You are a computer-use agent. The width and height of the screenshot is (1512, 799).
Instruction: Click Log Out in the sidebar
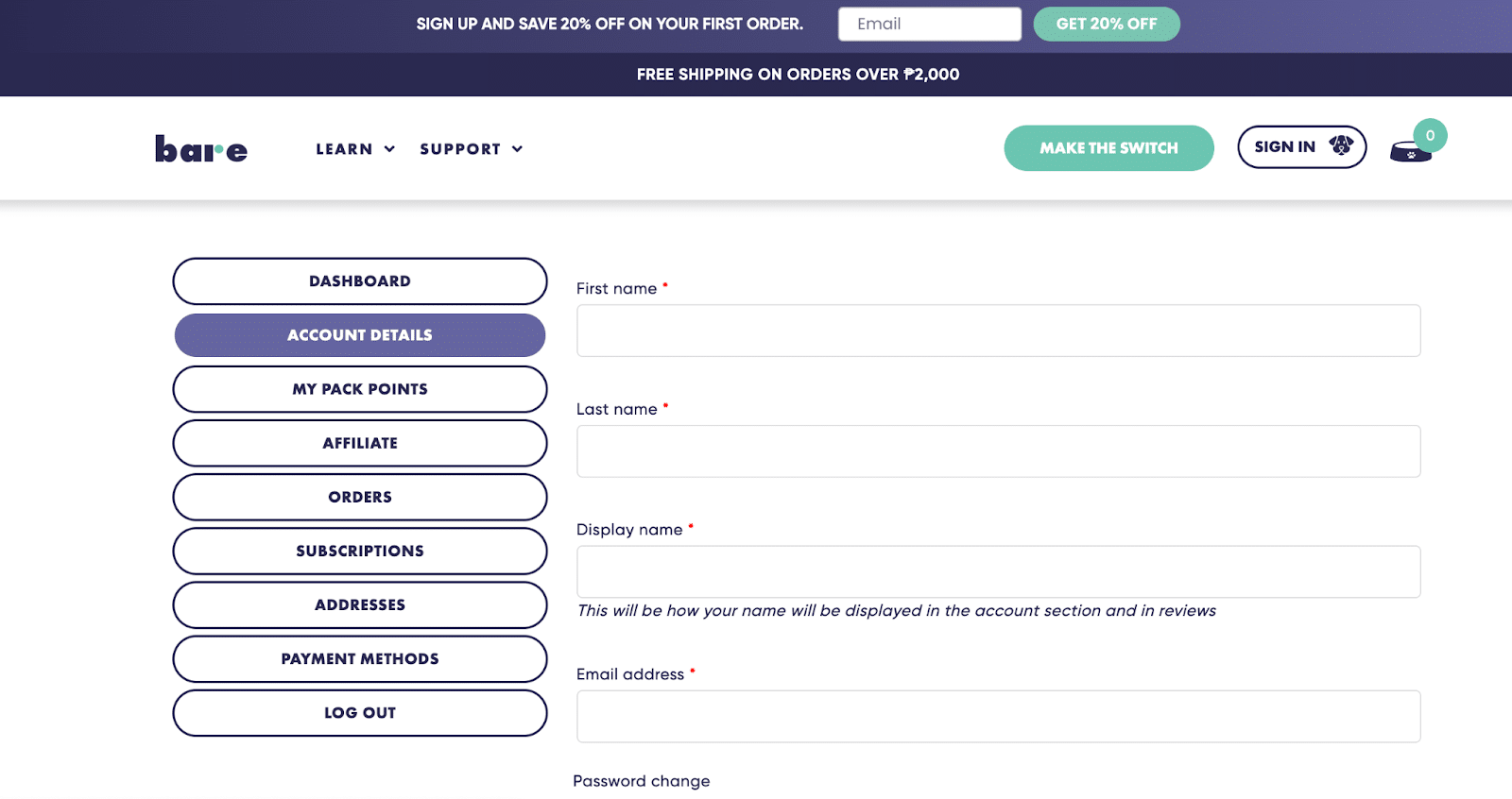coord(360,713)
